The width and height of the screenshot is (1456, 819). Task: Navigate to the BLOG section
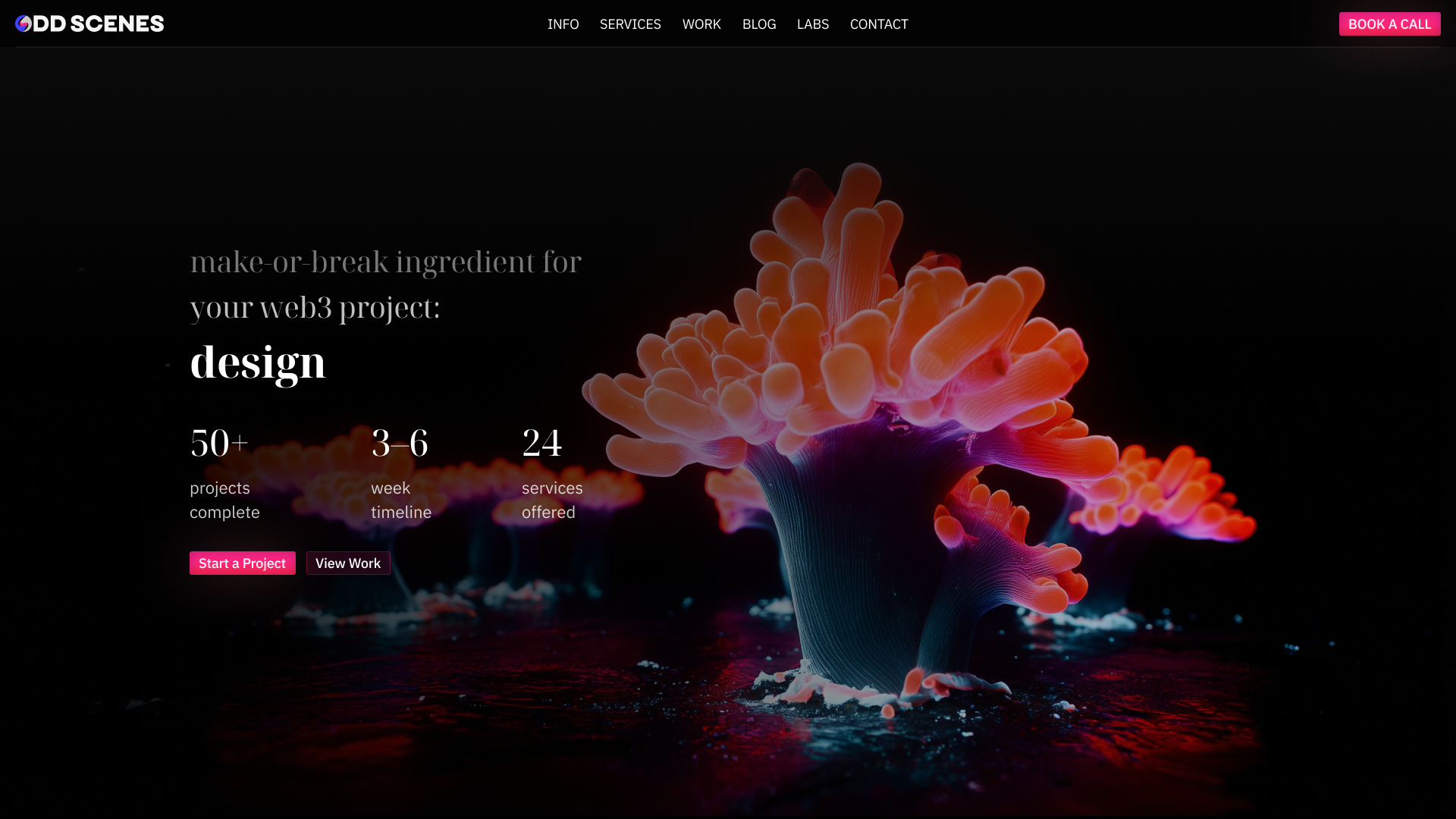(759, 24)
